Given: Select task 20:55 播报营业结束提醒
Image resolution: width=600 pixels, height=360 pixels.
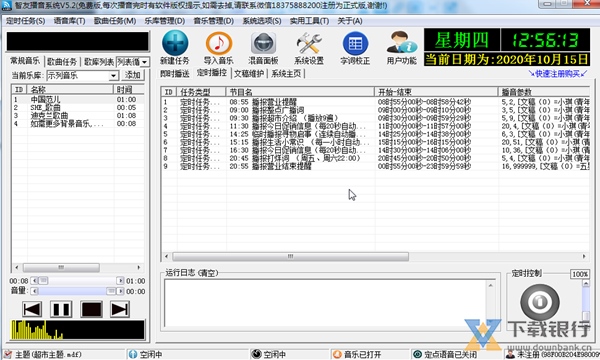Looking at the screenshot, I should [x=375, y=166].
